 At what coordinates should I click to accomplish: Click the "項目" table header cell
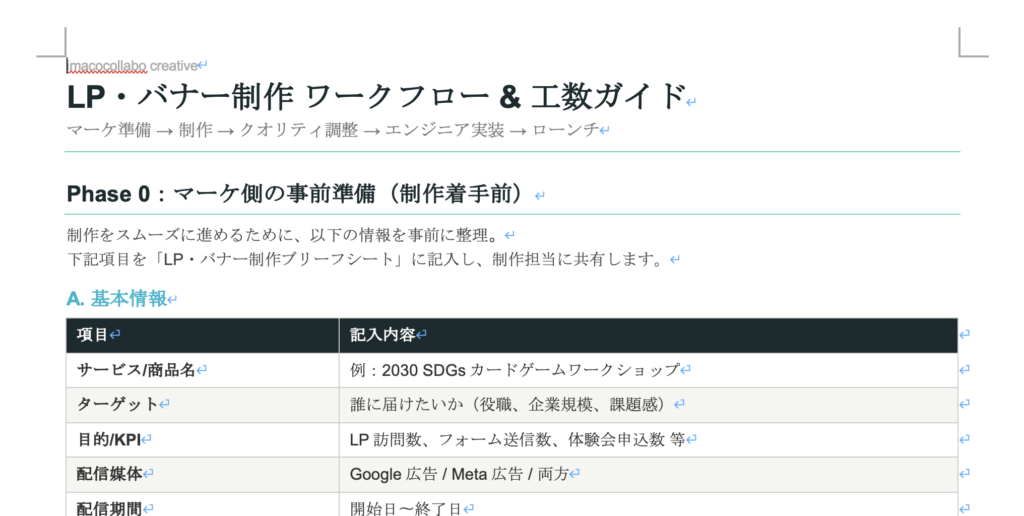pos(93,335)
